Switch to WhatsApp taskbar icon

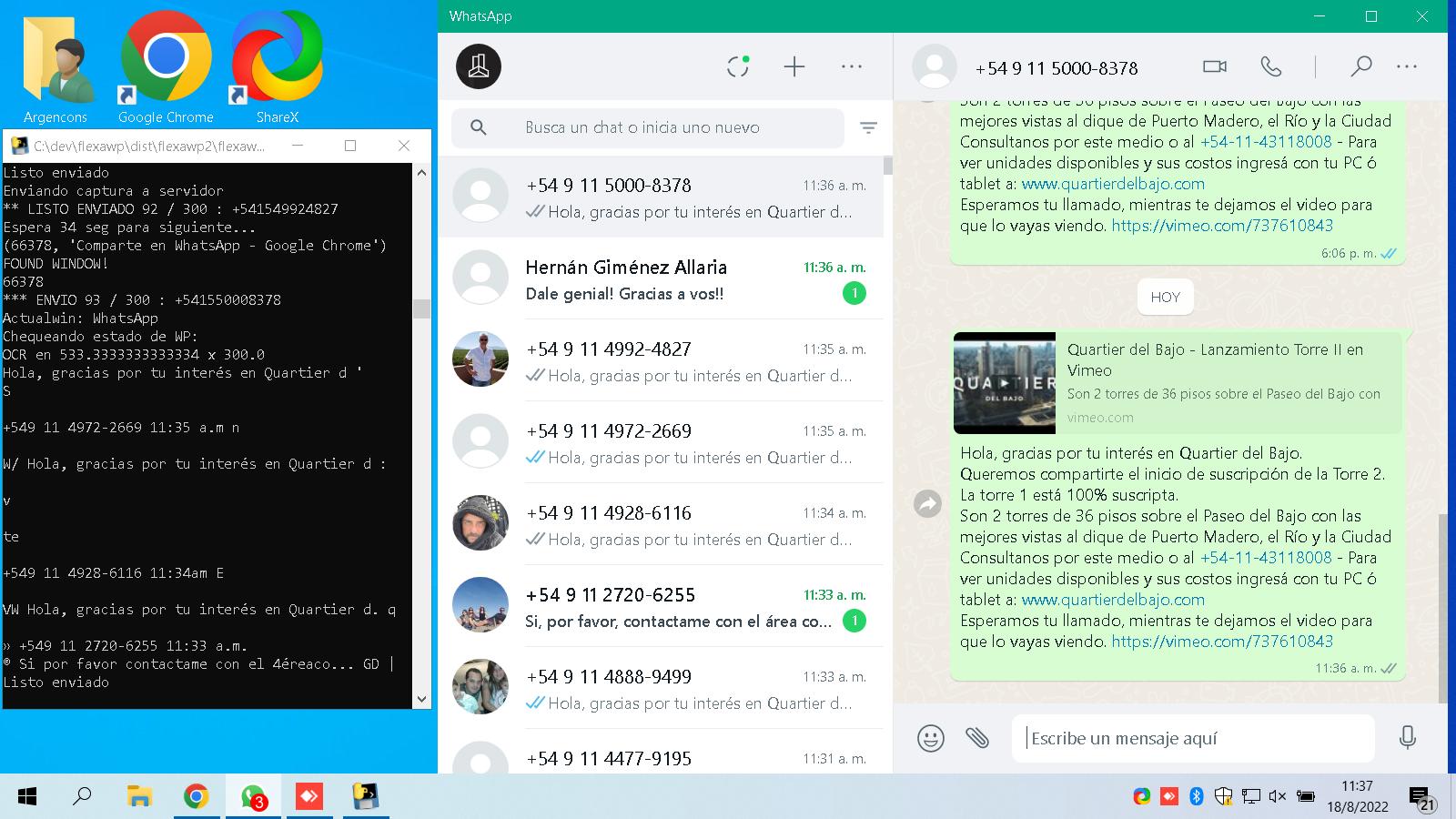[x=253, y=797]
